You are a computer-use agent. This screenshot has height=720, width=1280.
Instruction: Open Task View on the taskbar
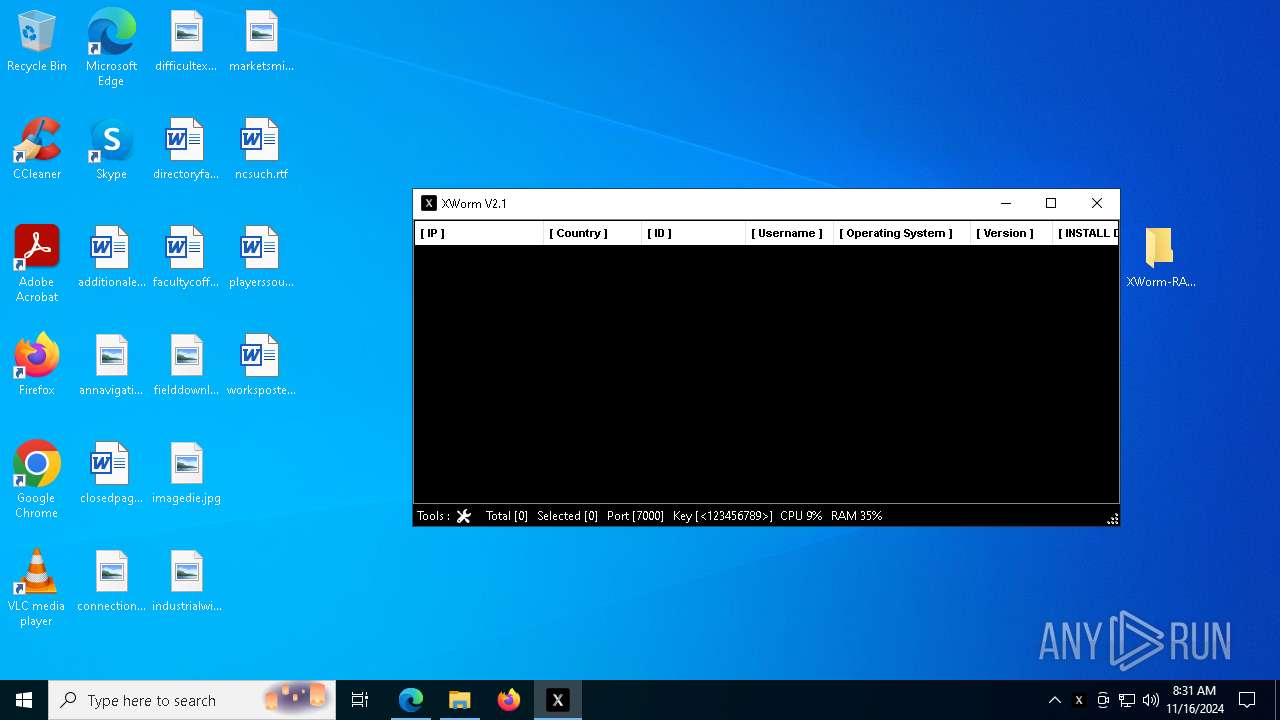[x=360, y=700]
